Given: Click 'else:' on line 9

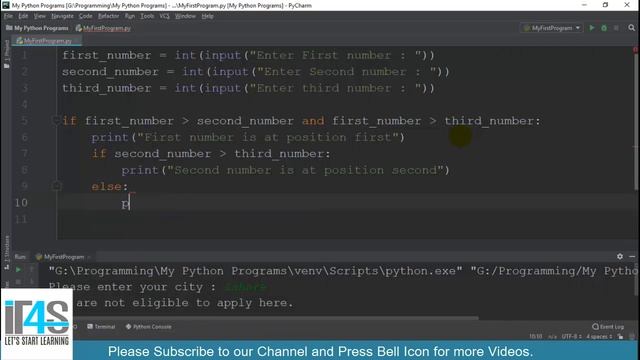Looking at the screenshot, I should tap(109, 187).
